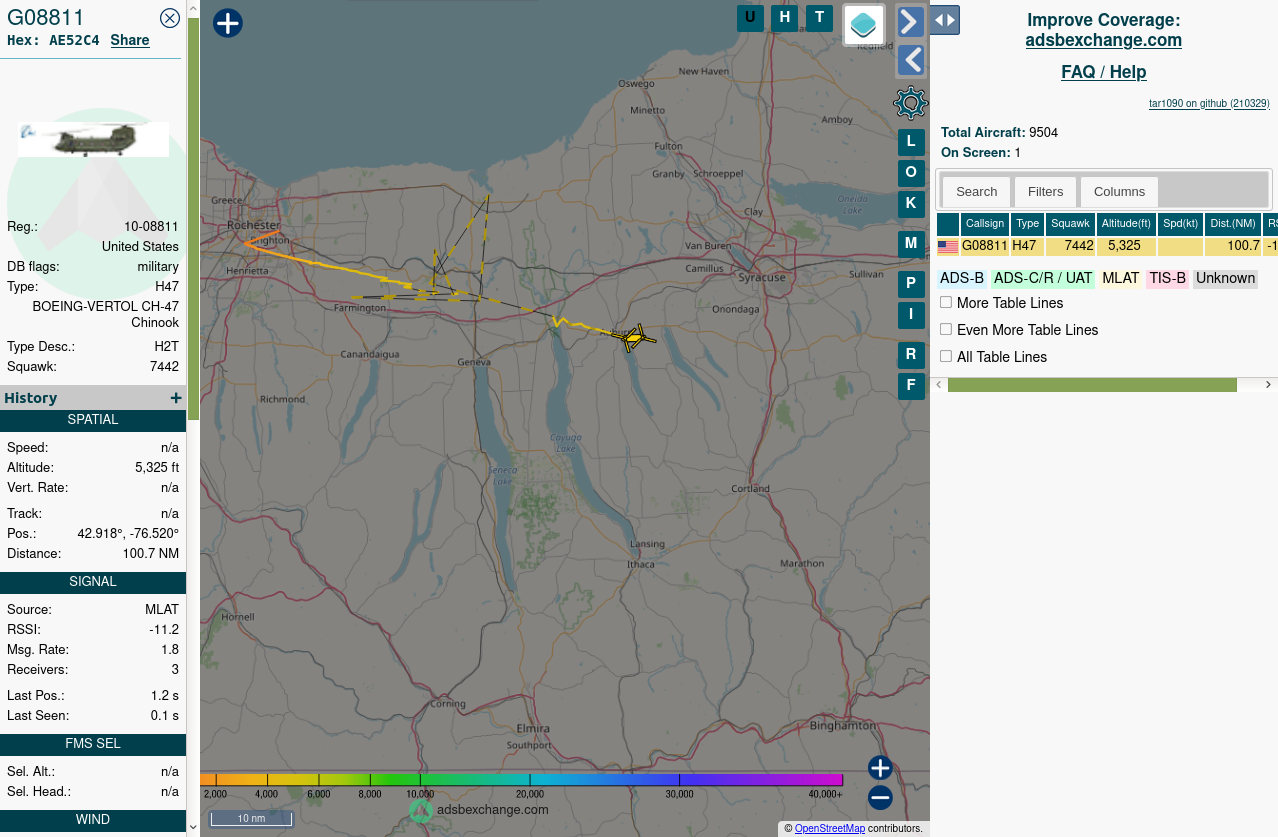Click the SIGNAL section header
The width and height of the screenshot is (1278, 837).
[93, 582]
